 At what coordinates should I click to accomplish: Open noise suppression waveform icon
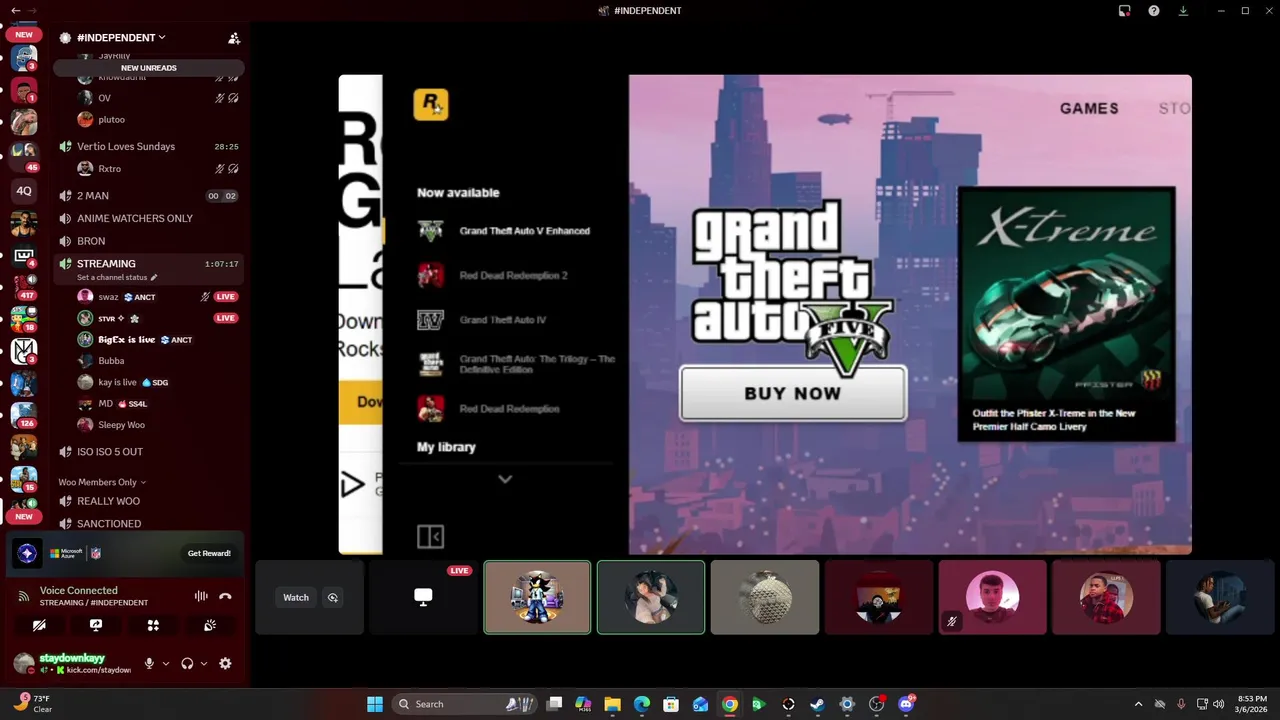pos(201,596)
